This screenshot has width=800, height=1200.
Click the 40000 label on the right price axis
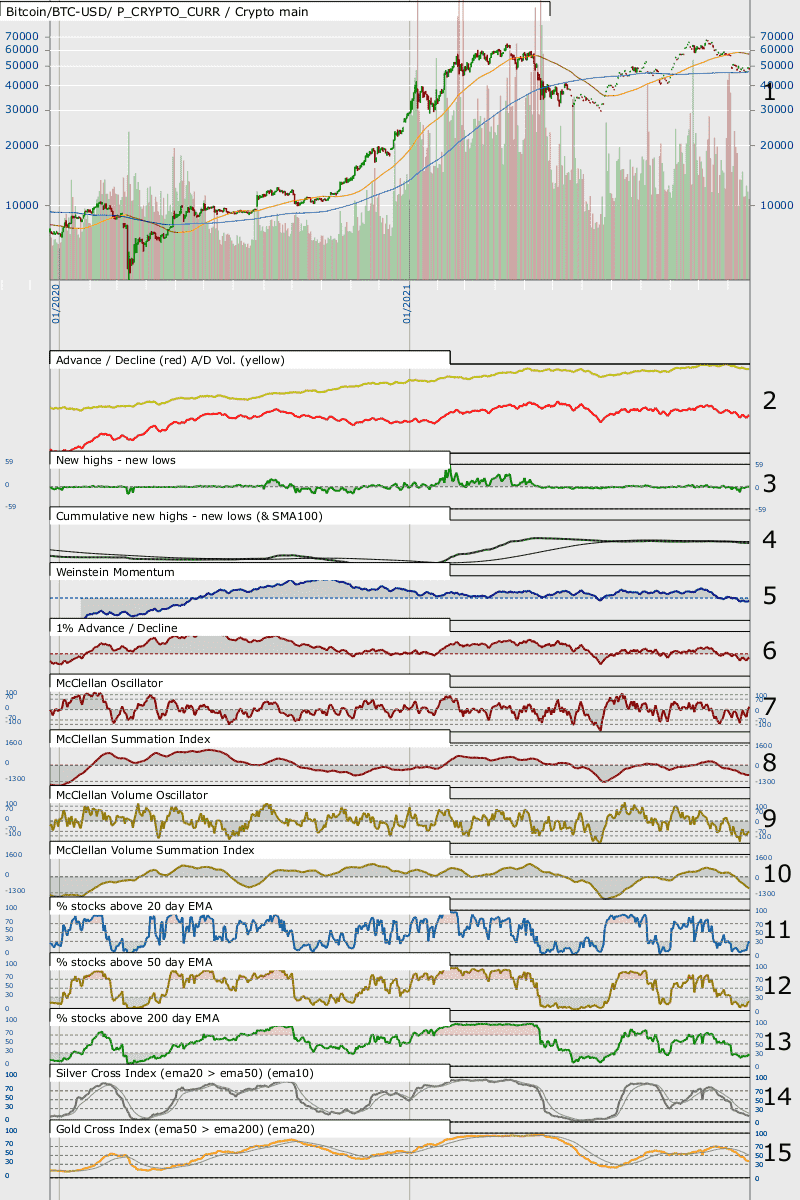click(x=777, y=85)
